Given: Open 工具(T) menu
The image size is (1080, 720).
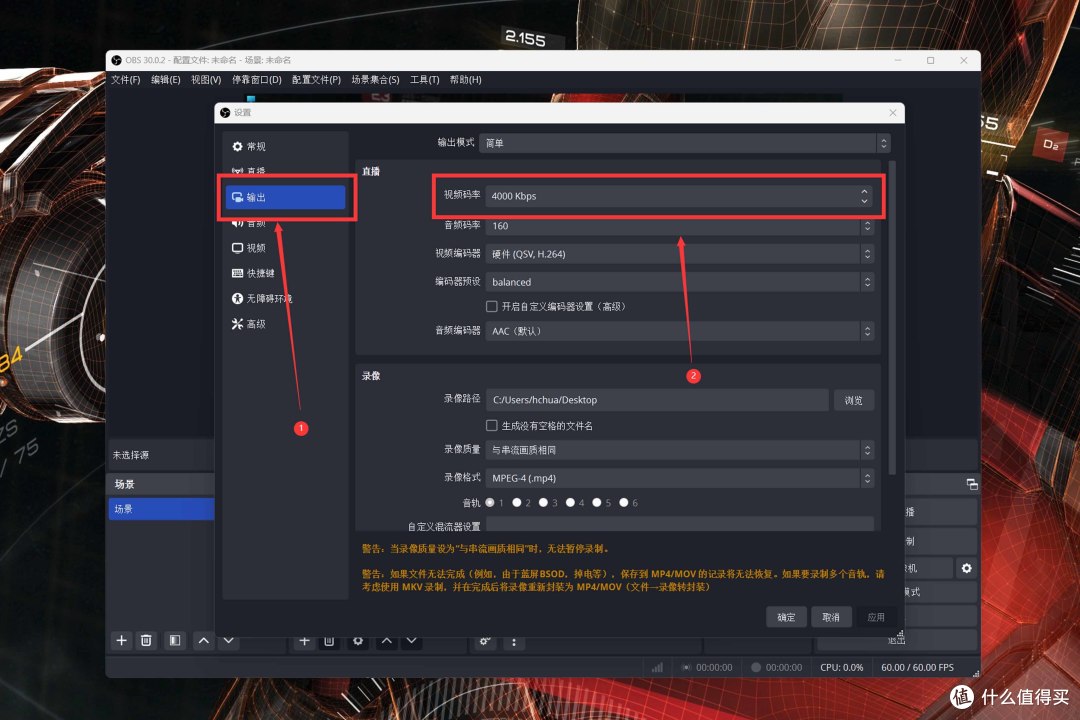Looking at the screenshot, I should coord(424,80).
